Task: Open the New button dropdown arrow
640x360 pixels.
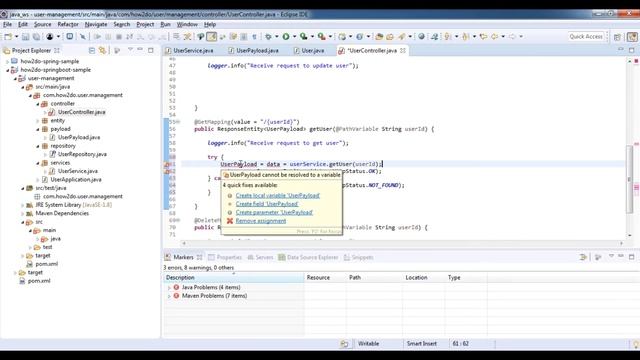Action: 16,37
